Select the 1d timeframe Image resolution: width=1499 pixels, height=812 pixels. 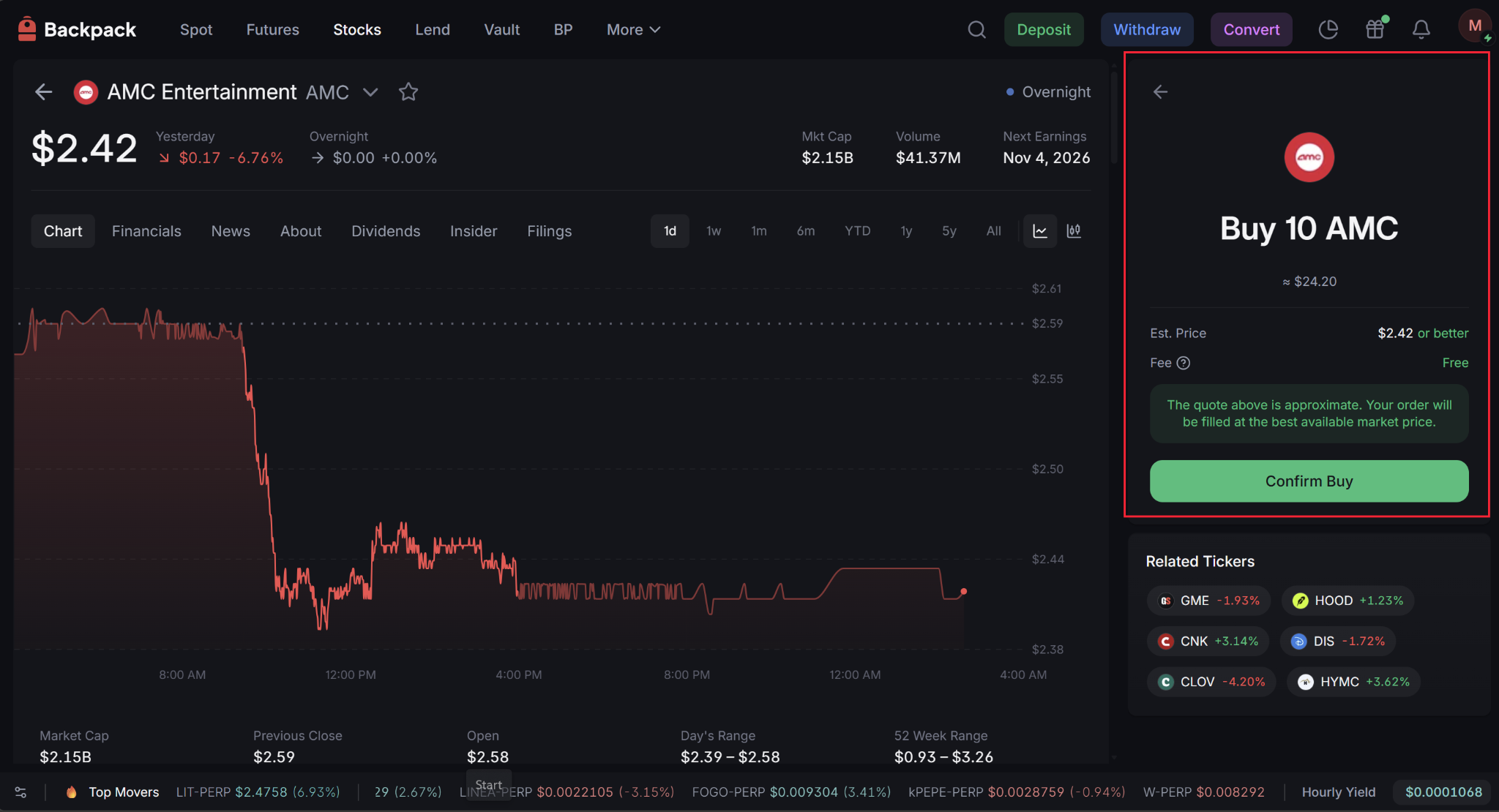670,231
